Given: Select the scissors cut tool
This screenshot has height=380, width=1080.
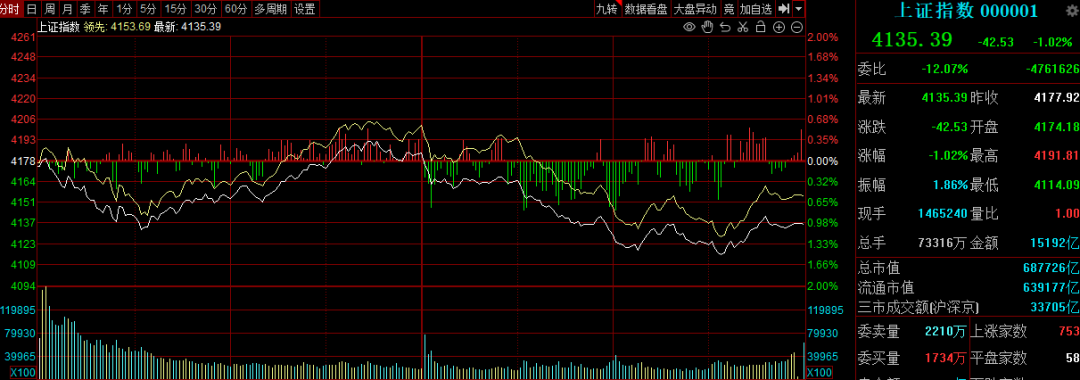Looking at the screenshot, I should point(742,27).
